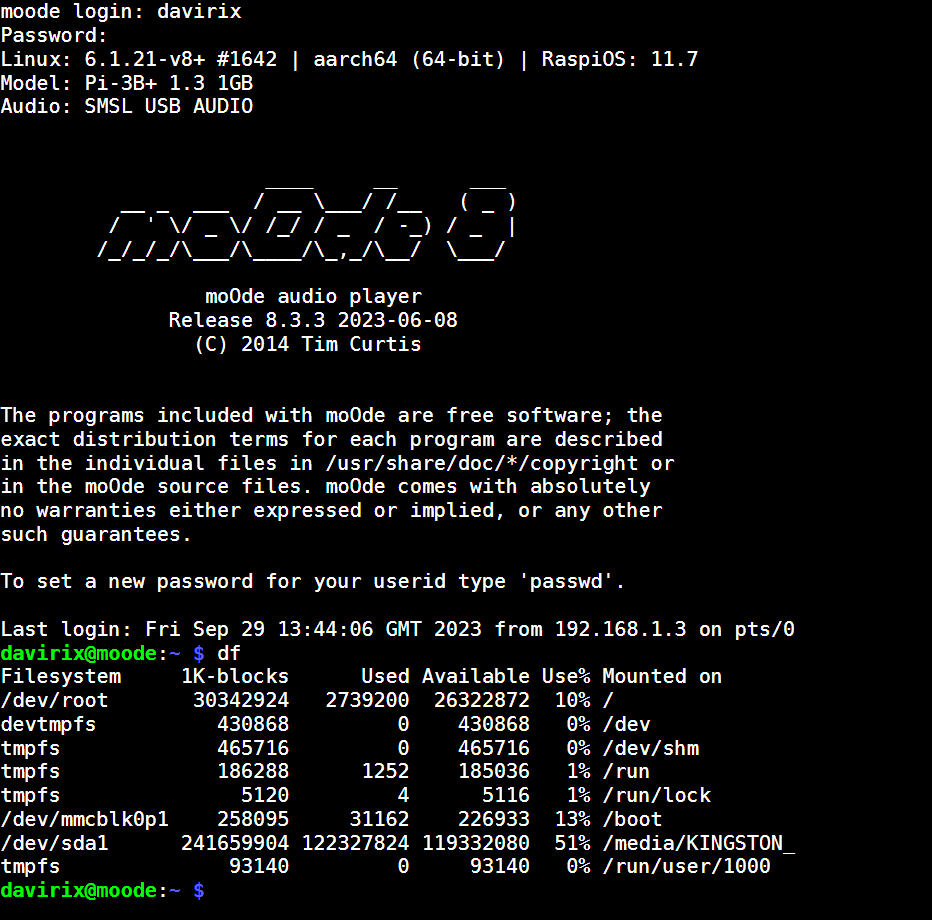Click the 'RaspiOS: 11.7' text
Image resolution: width=932 pixels, height=920 pixels.
pyautogui.click(x=619, y=59)
